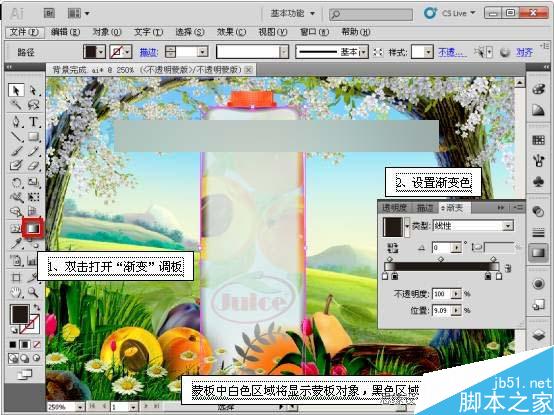The width and height of the screenshot is (554, 415).
Task: Choose the Eraser tool
Action: tap(34, 165)
